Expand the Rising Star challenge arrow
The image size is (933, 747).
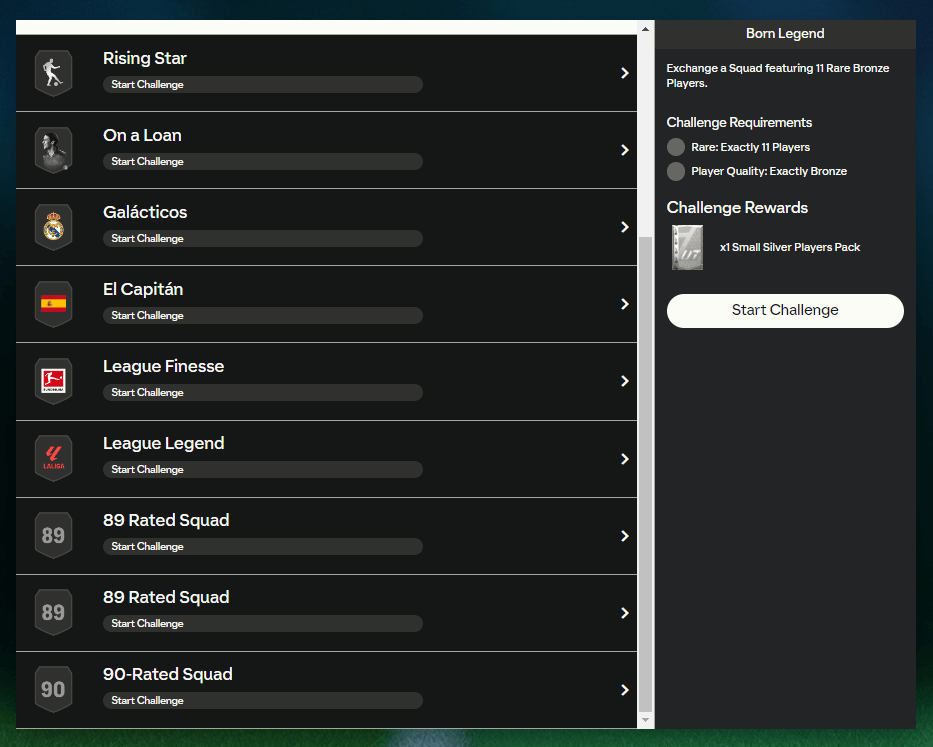[624, 73]
